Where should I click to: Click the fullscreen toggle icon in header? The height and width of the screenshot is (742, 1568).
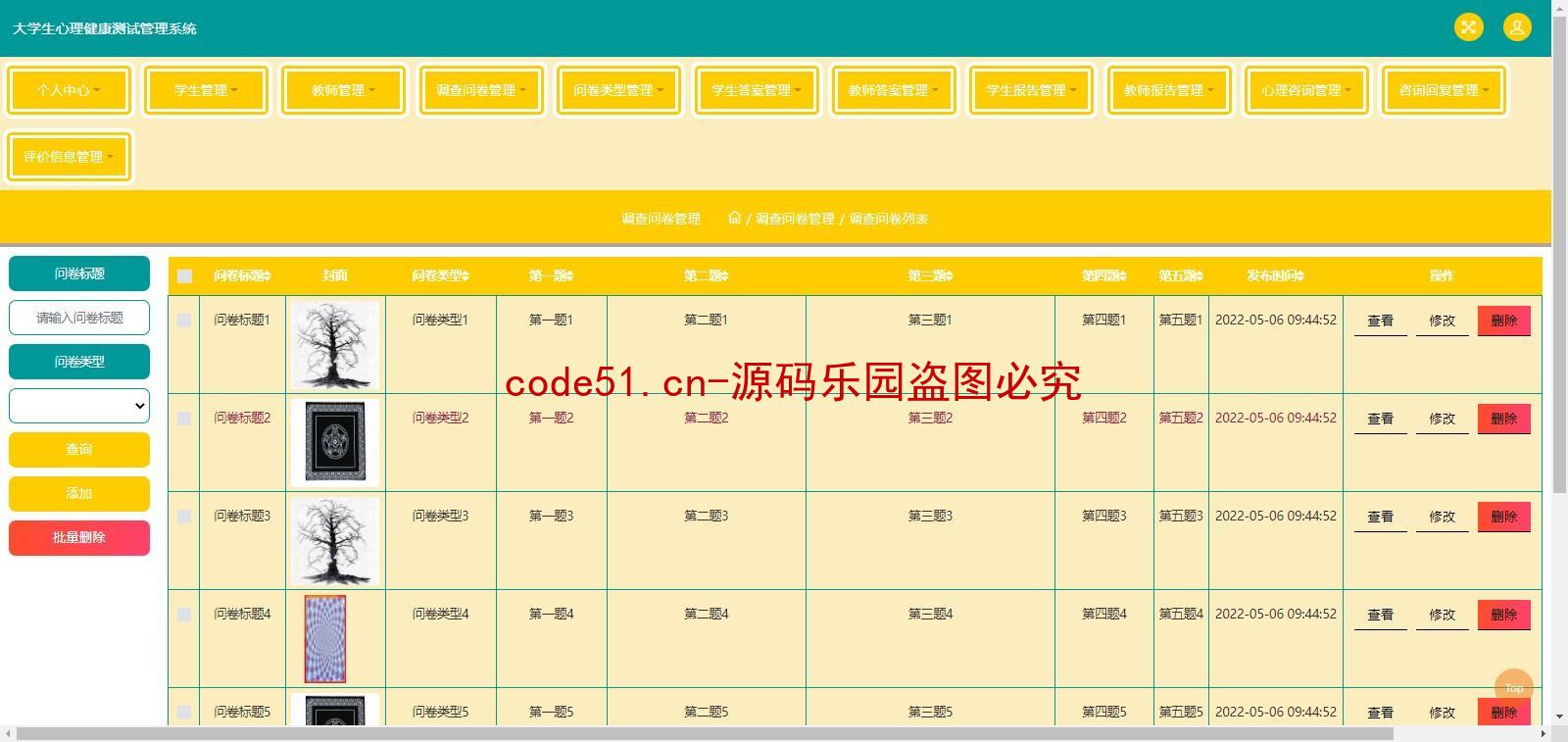[x=1468, y=27]
